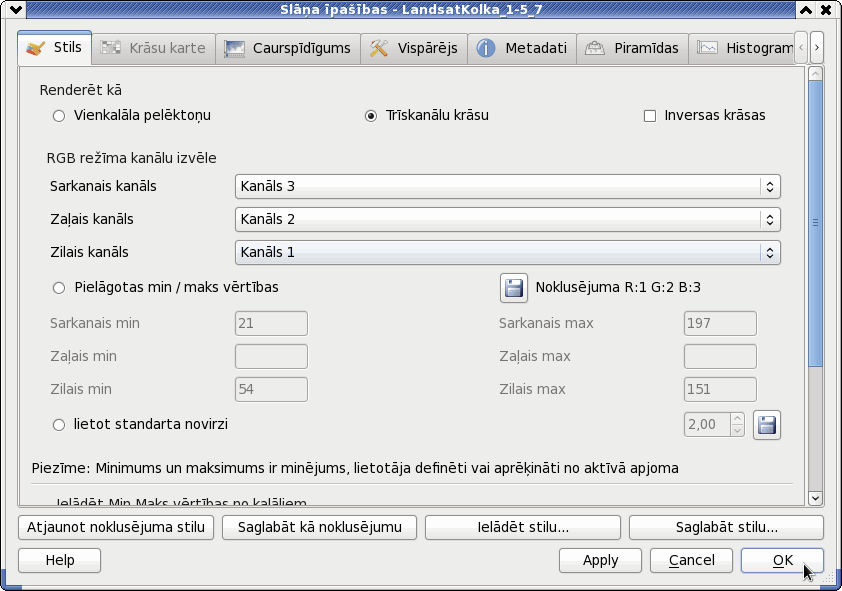Select Trīskanālu krāsu radio button
Image resolution: width=842 pixels, height=591 pixels.
point(426,115)
